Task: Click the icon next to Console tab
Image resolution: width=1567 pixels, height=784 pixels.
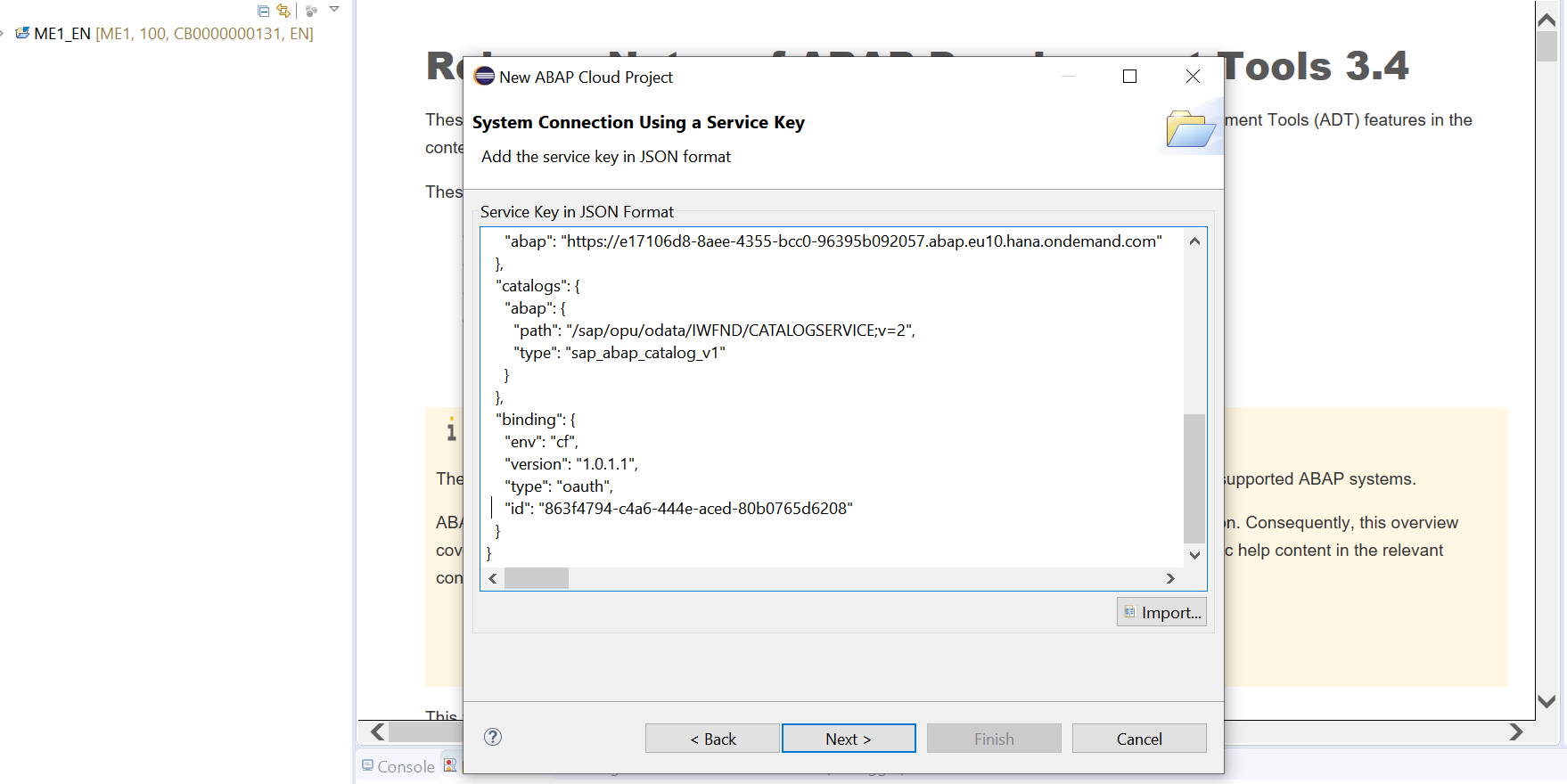Action: 450,765
